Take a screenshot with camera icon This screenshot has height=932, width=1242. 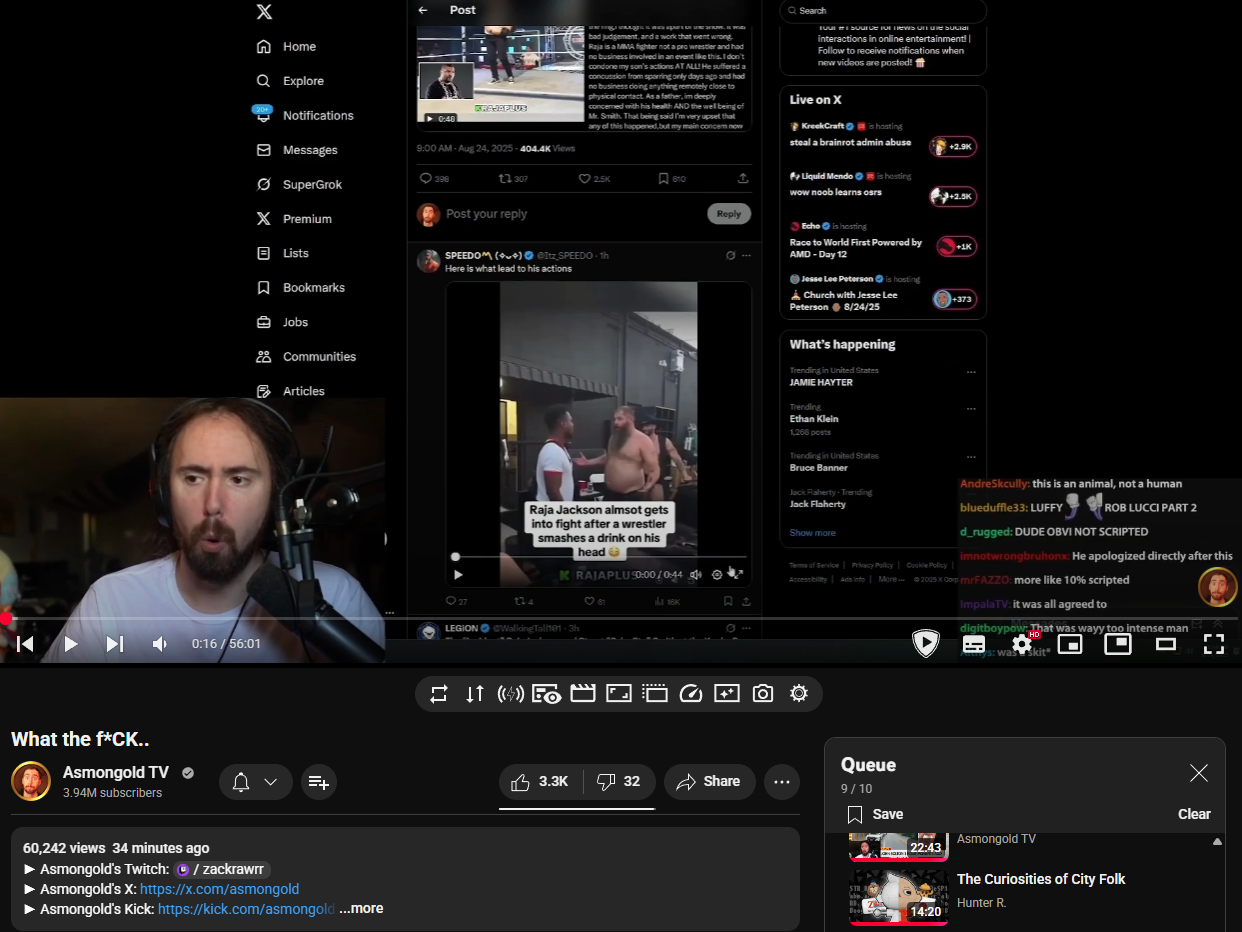[x=763, y=694]
